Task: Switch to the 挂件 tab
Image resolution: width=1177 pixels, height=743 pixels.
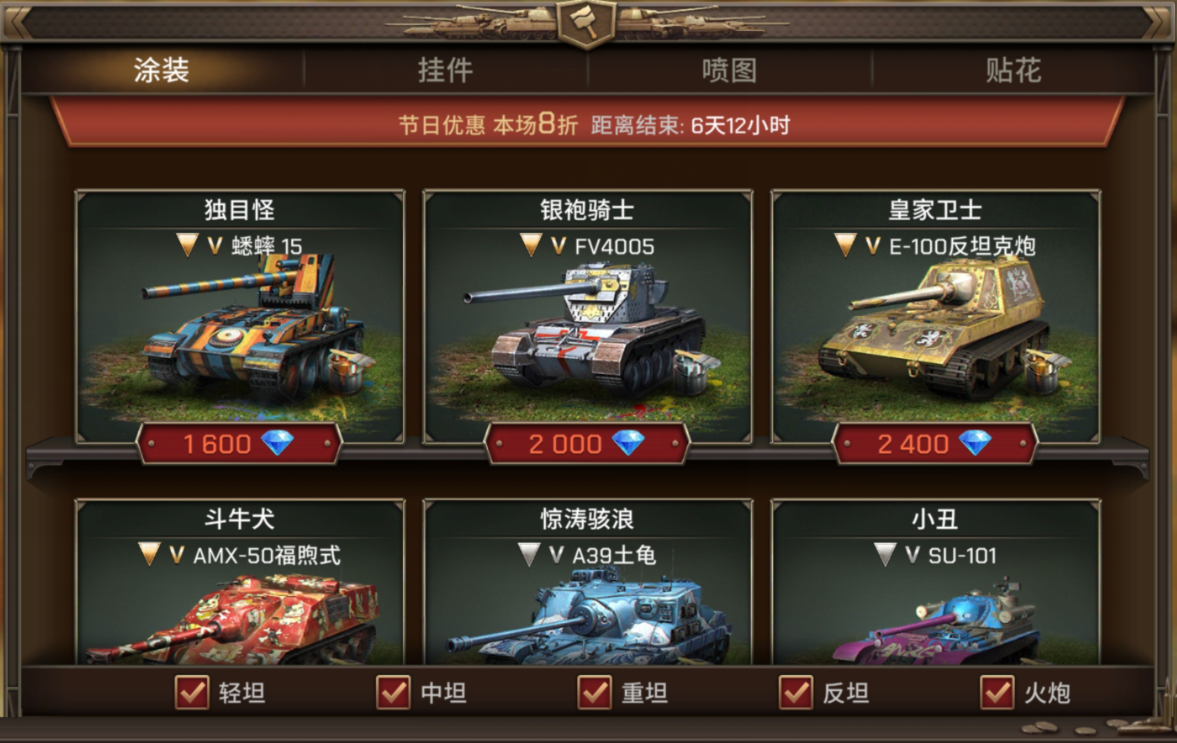Action: tap(445, 71)
